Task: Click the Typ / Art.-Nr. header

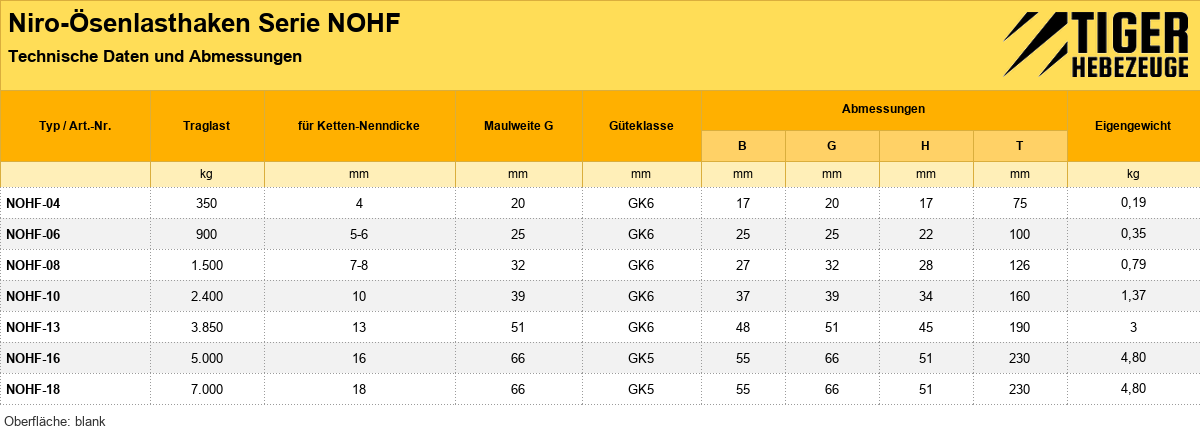Action: (75, 127)
